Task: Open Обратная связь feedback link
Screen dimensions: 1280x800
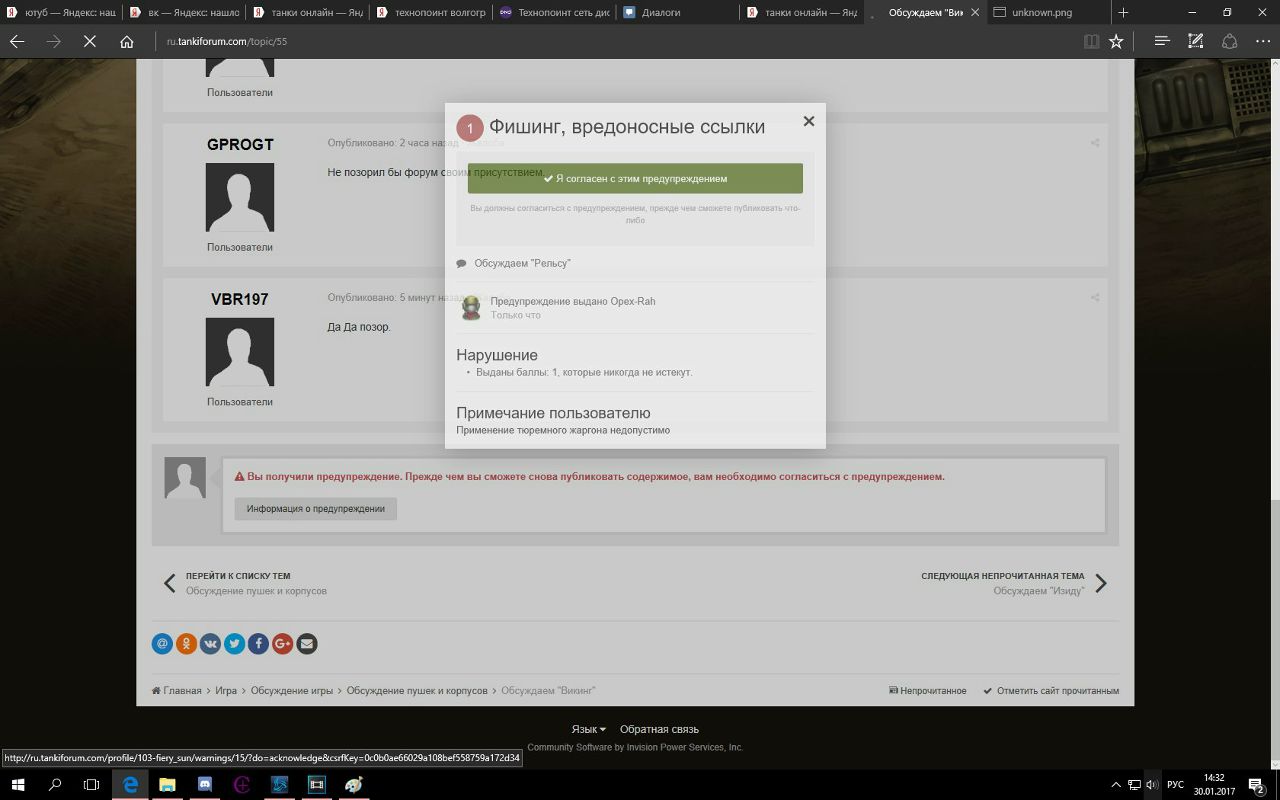Action: pyautogui.click(x=659, y=729)
